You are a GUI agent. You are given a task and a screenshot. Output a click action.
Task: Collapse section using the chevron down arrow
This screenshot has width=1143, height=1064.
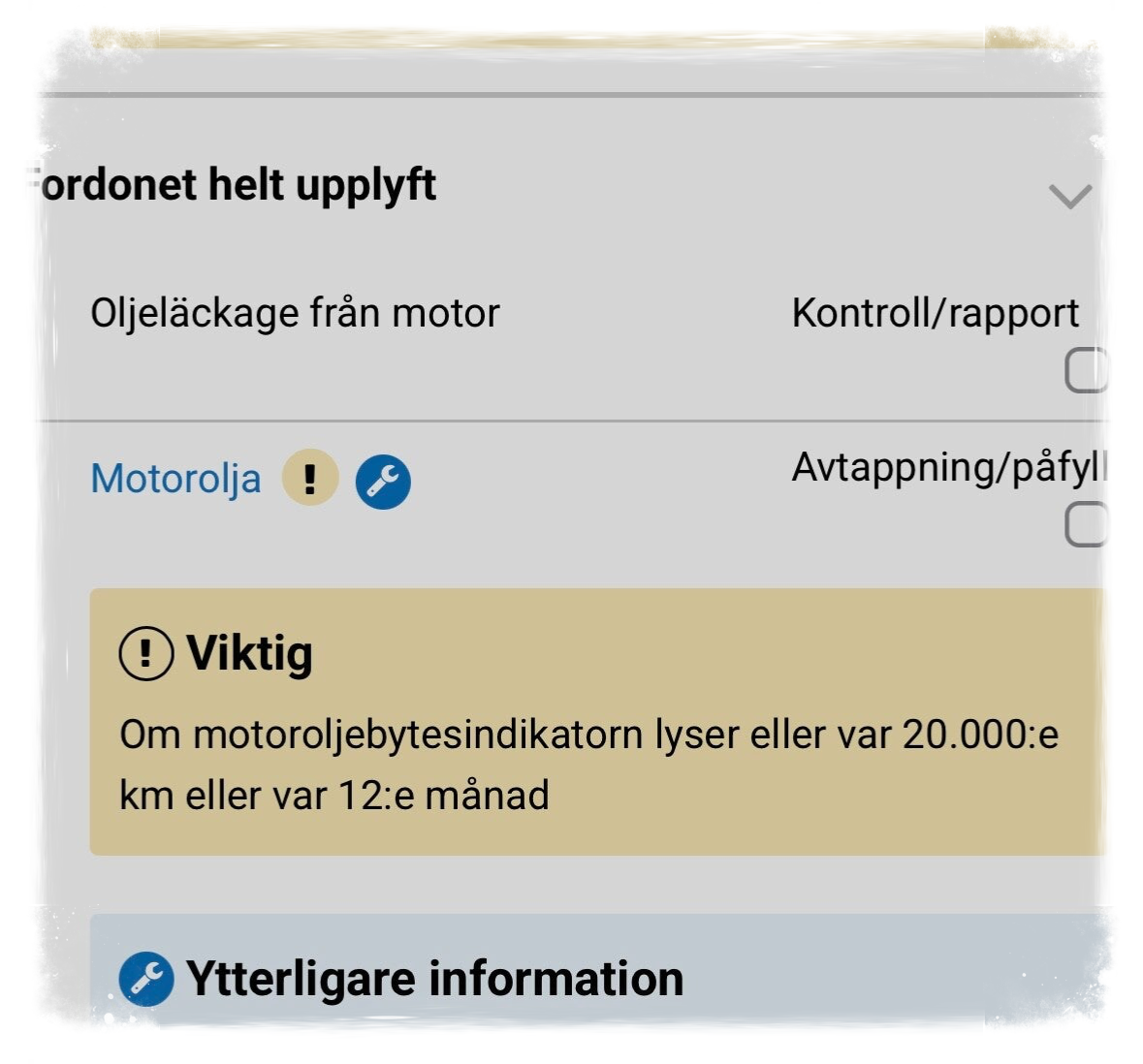click(1070, 197)
